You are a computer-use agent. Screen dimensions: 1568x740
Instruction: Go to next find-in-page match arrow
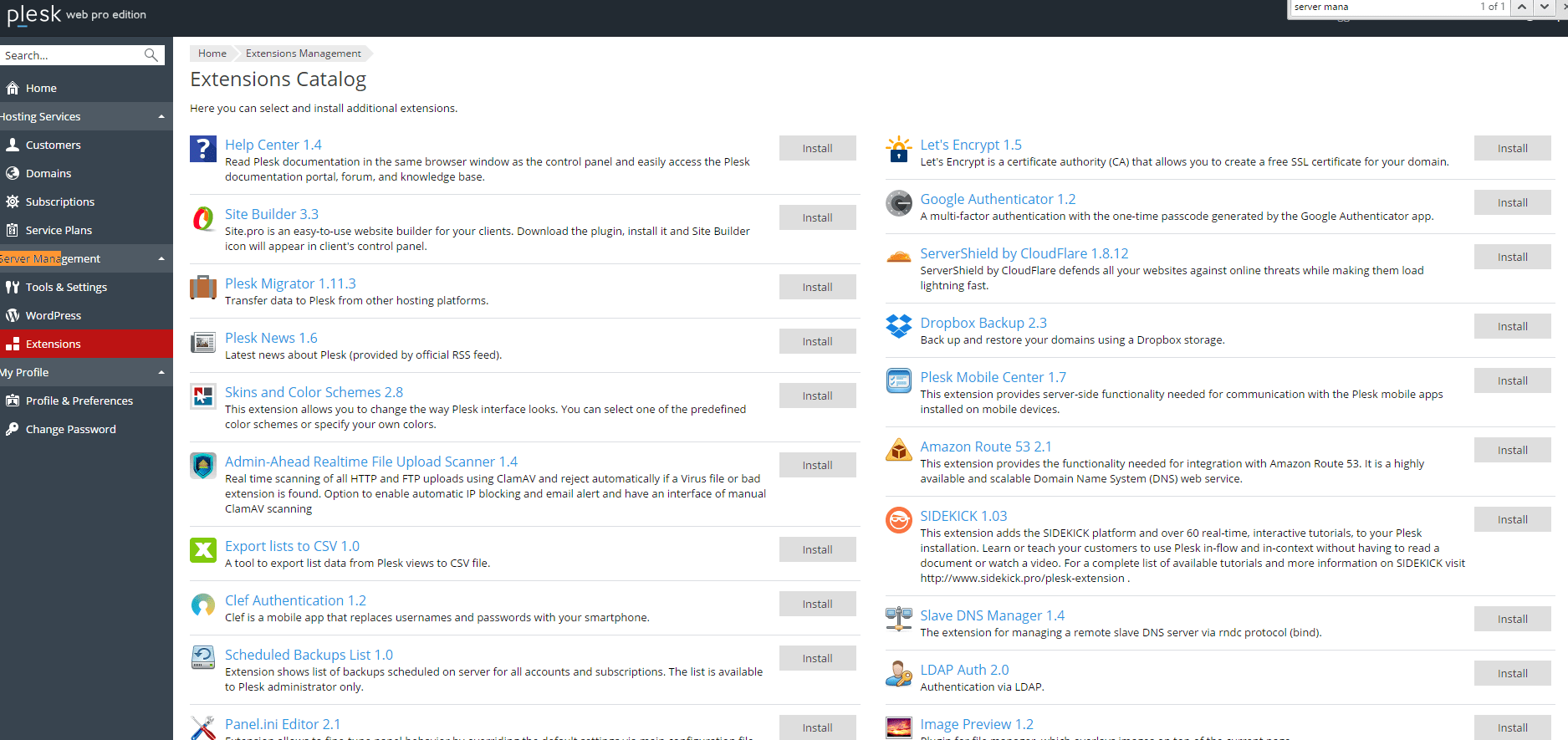tap(1544, 7)
